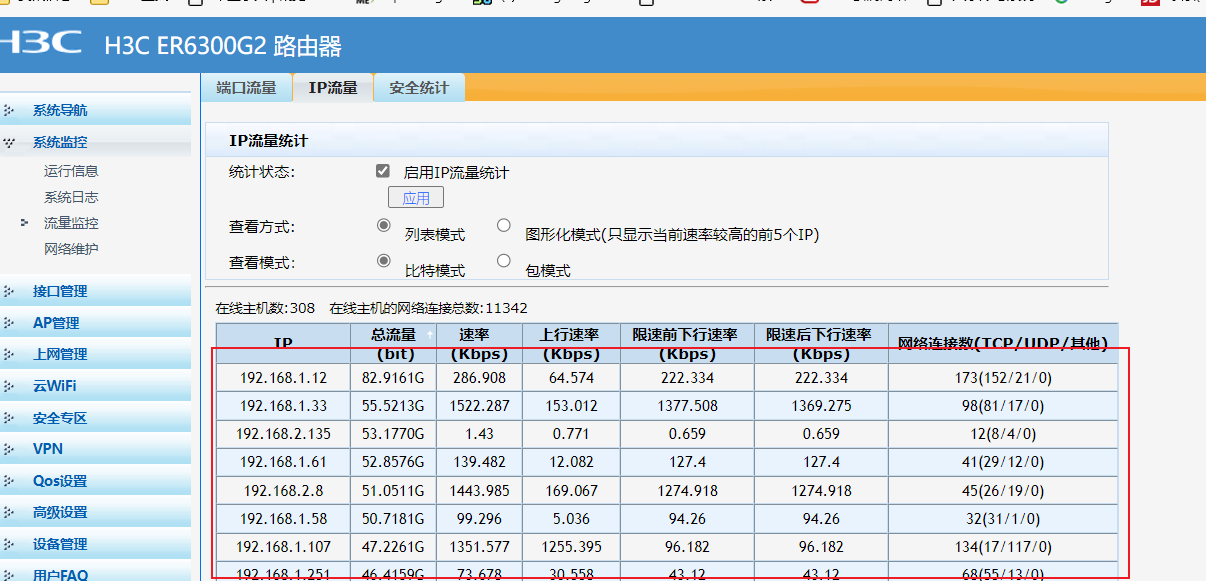Sort by the 上行速率 column header
The width and height of the screenshot is (1206, 581).
tap(571, 343)
